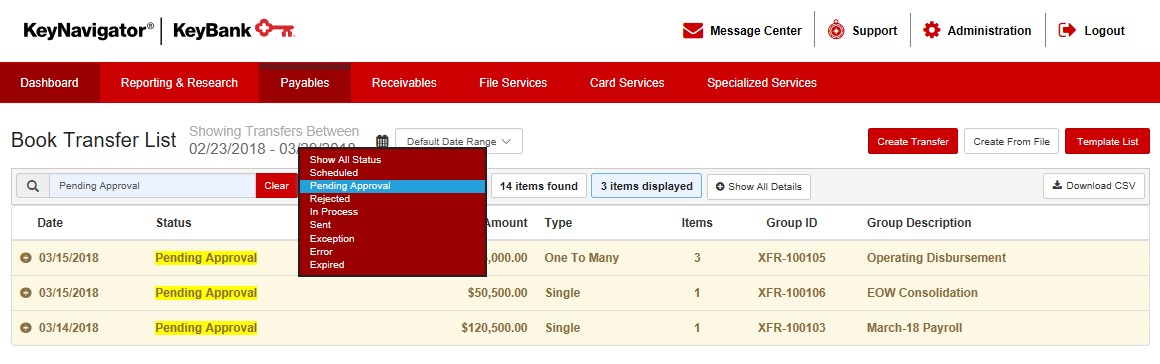This screenshot has height=364, width=1160.
Task: Open the Payables menu
Action: click(305, 83)
